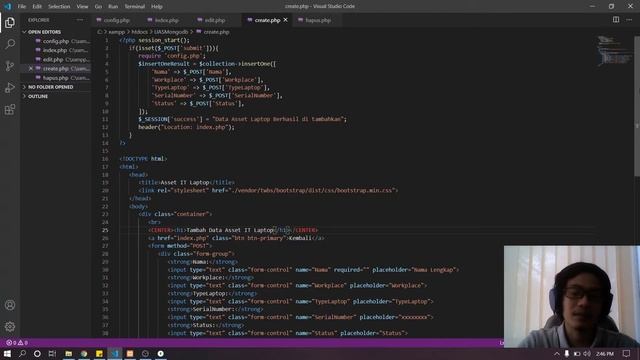Expand the Outline section

(38, 96)
